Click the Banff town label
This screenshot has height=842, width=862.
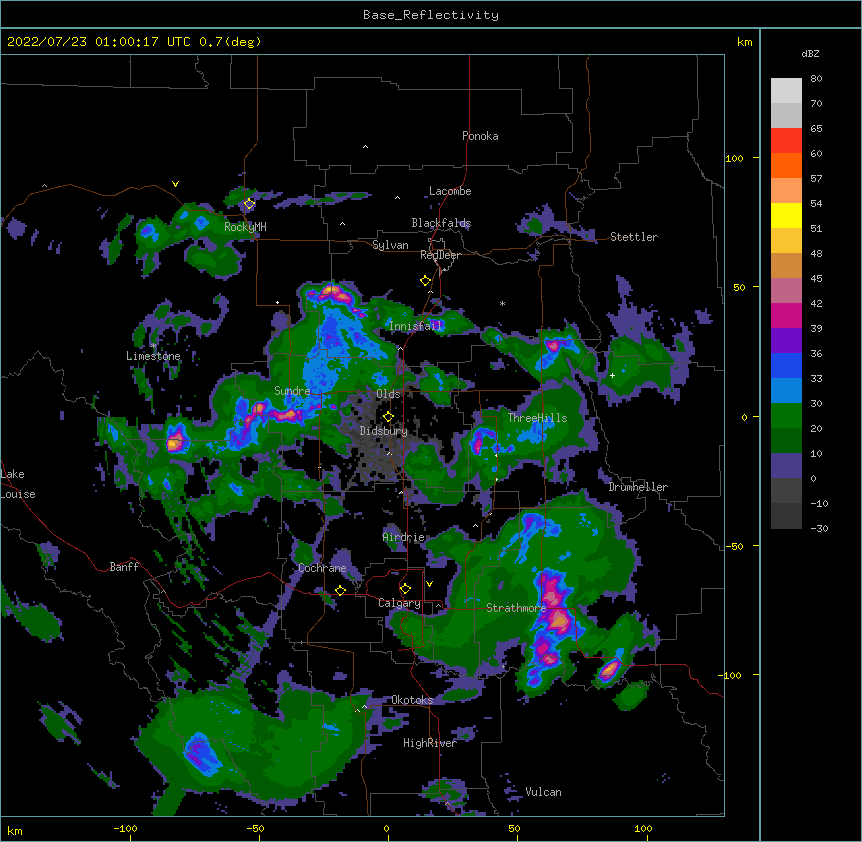124,567
